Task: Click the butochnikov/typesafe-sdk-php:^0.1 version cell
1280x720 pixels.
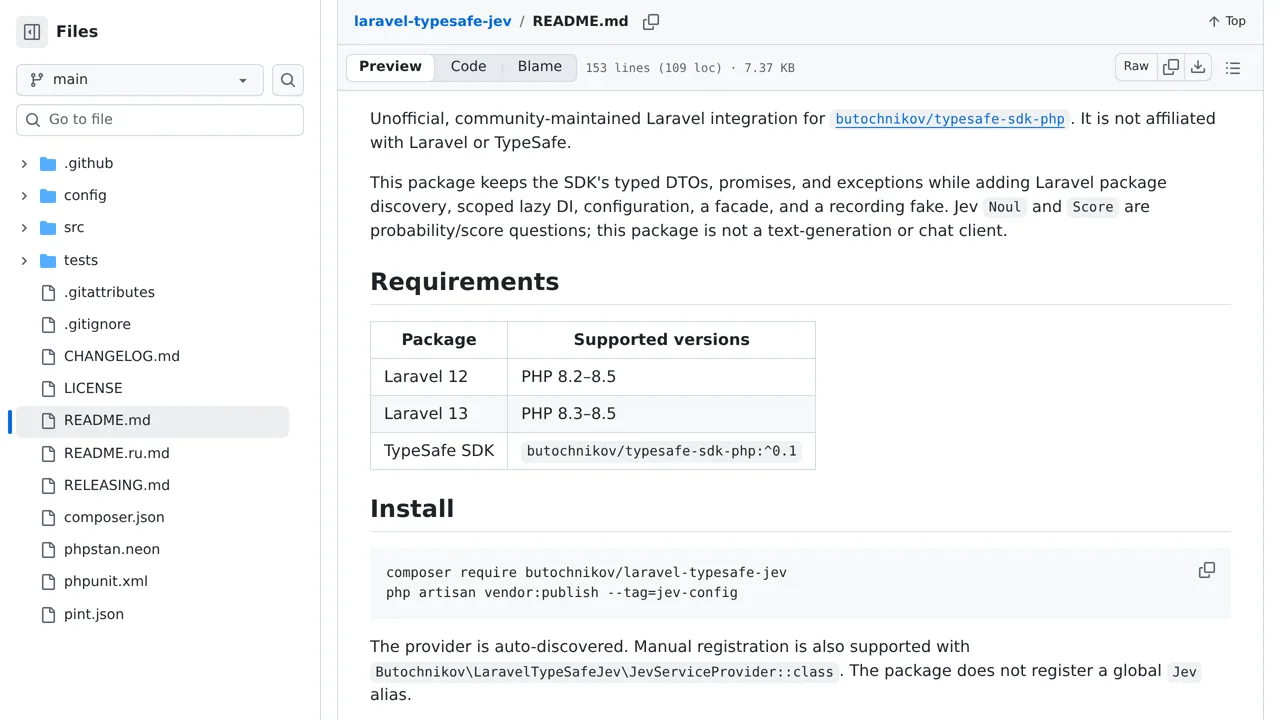Action: point(661,451)
